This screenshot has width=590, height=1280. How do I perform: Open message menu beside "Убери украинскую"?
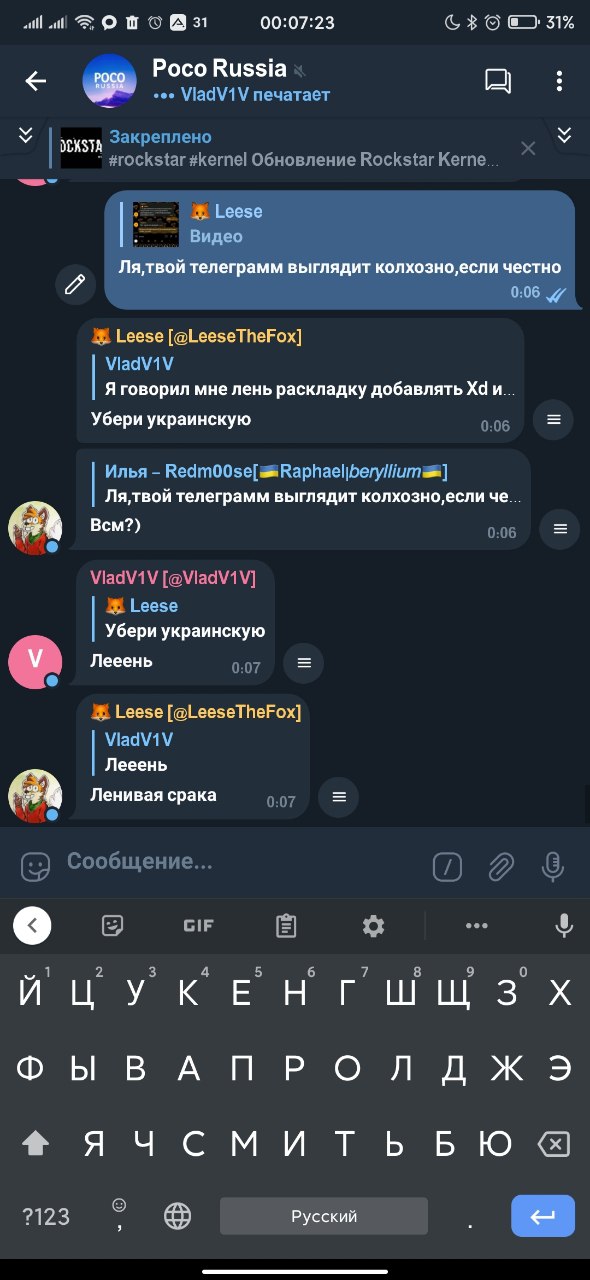(554, 420)
